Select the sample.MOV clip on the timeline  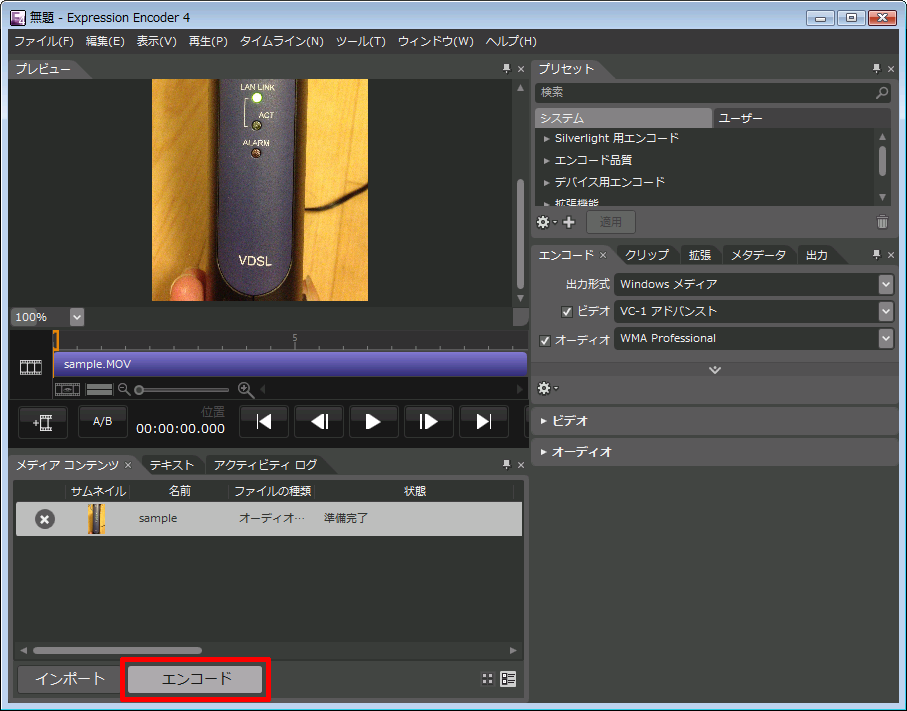pos(290,364)
